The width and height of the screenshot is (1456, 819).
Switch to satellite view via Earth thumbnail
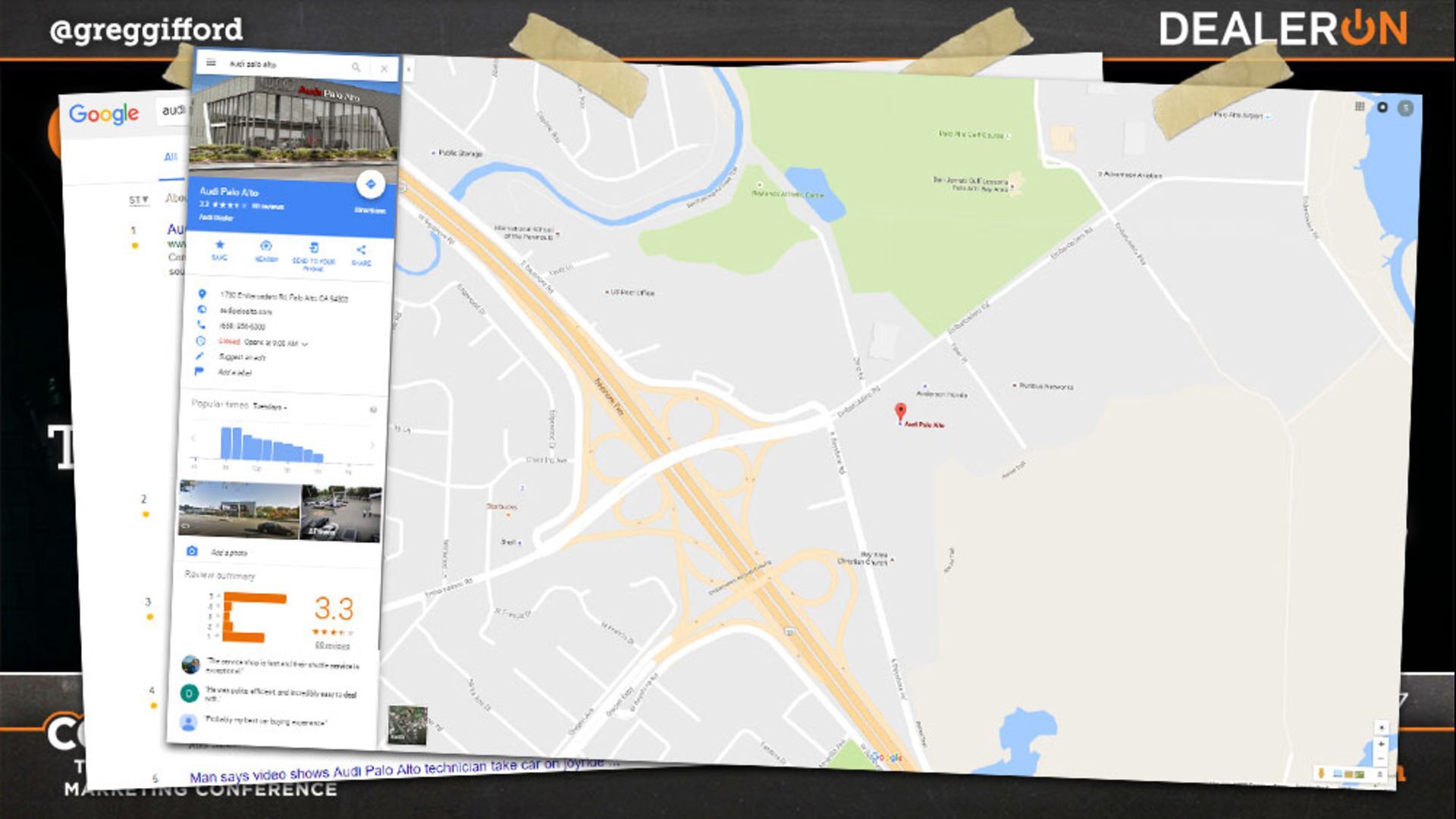click(407, 725)
